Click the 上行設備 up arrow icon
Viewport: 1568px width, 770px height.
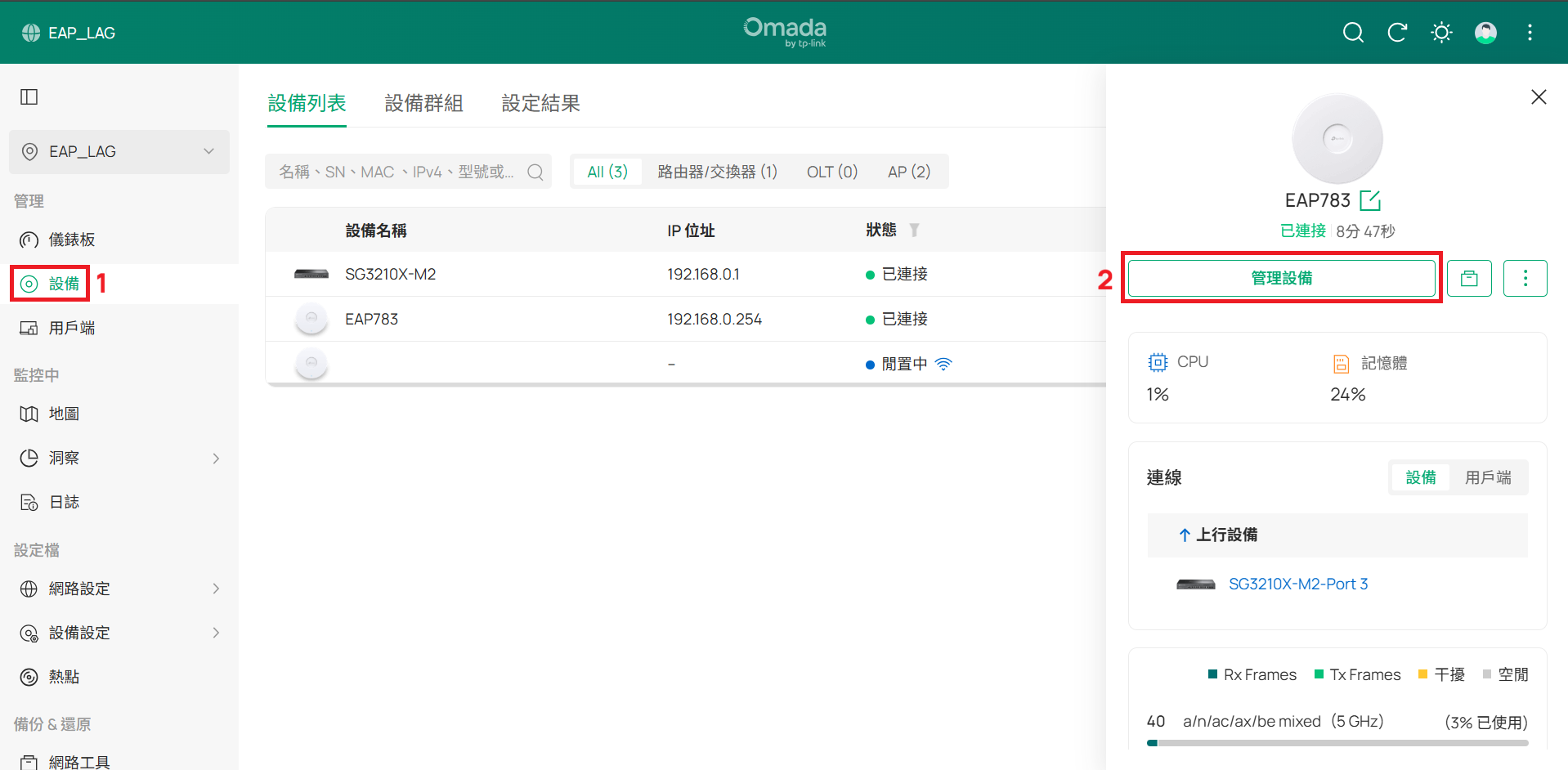pos(1184,535)
